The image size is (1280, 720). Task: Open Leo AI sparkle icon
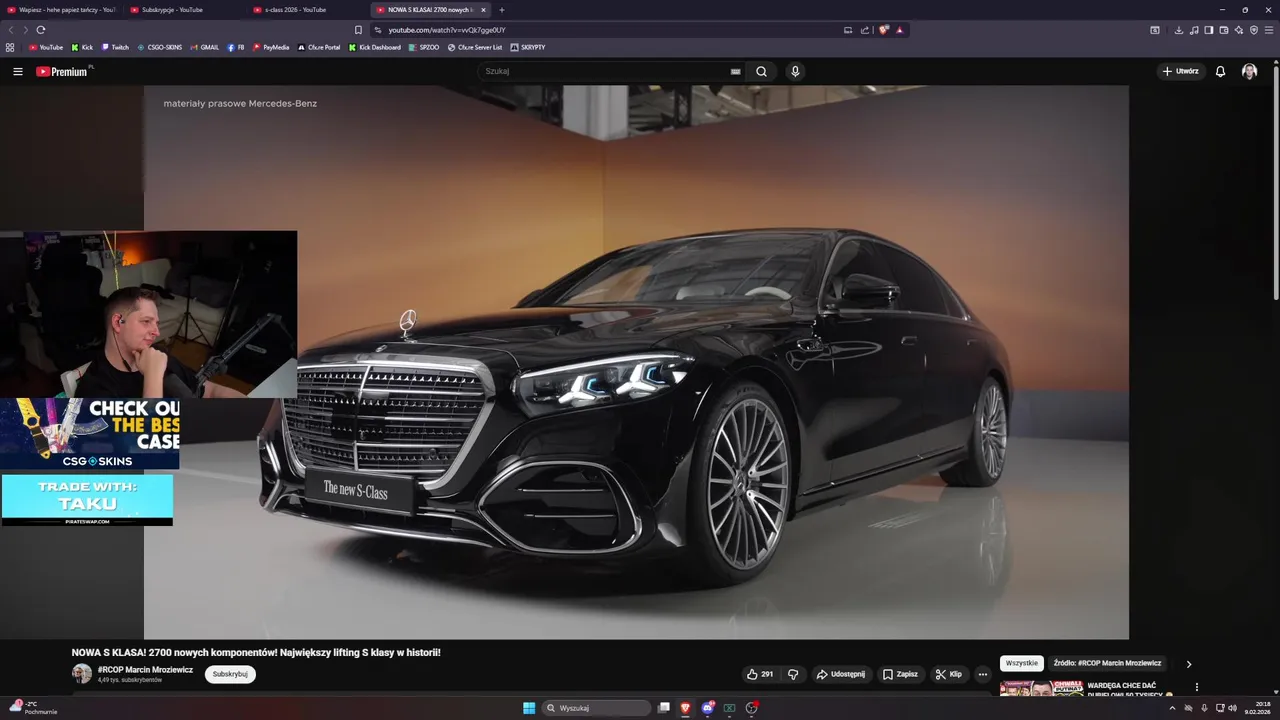pos(1238,30)
